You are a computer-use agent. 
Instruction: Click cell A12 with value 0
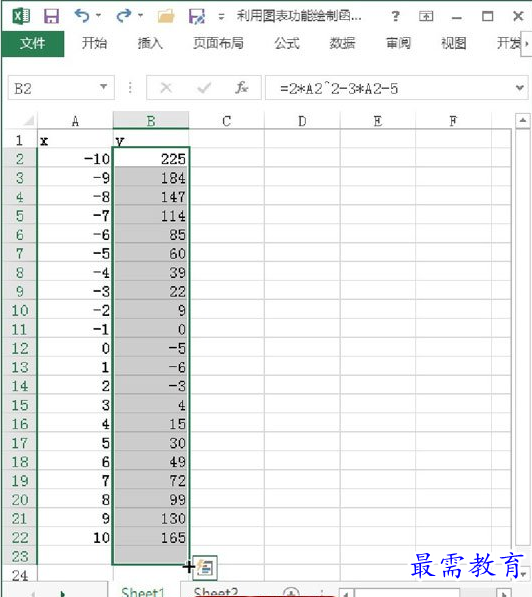click(x=75, y=348)
